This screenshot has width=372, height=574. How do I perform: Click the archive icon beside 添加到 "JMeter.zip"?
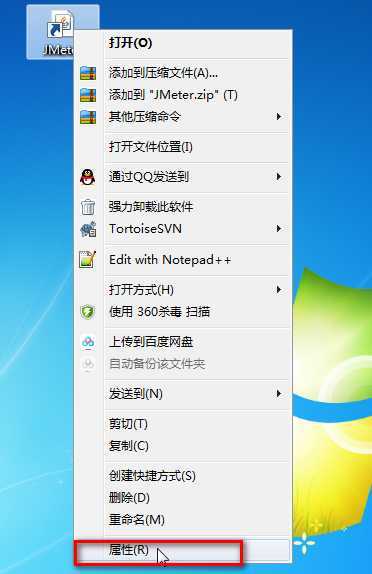pyautogui.click(x=88, y=95)
